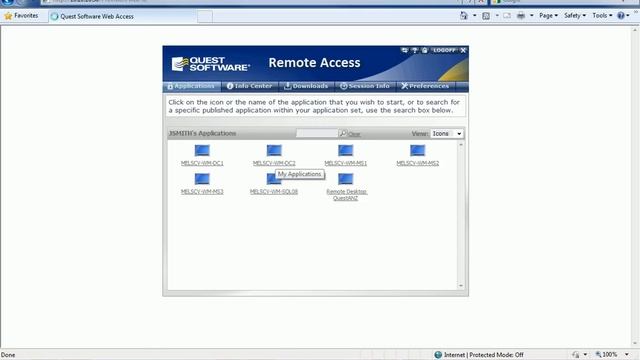The width and height of the screenshot is (640, 360).
Task: Expand the Print dropdown arrow
Action: (x=531, y=16)
